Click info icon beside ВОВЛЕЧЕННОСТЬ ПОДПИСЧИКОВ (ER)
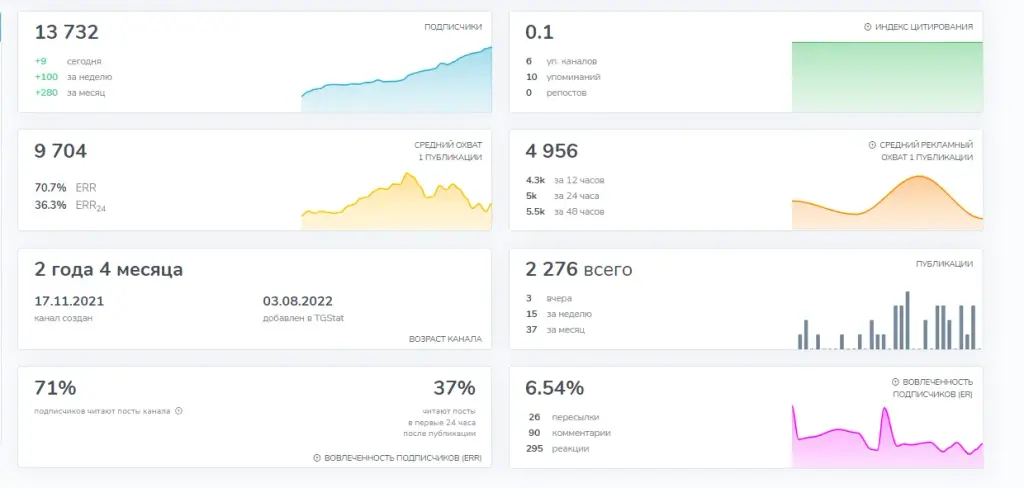The width and height of the screenshot is (1024, 488). pos(895,382)
